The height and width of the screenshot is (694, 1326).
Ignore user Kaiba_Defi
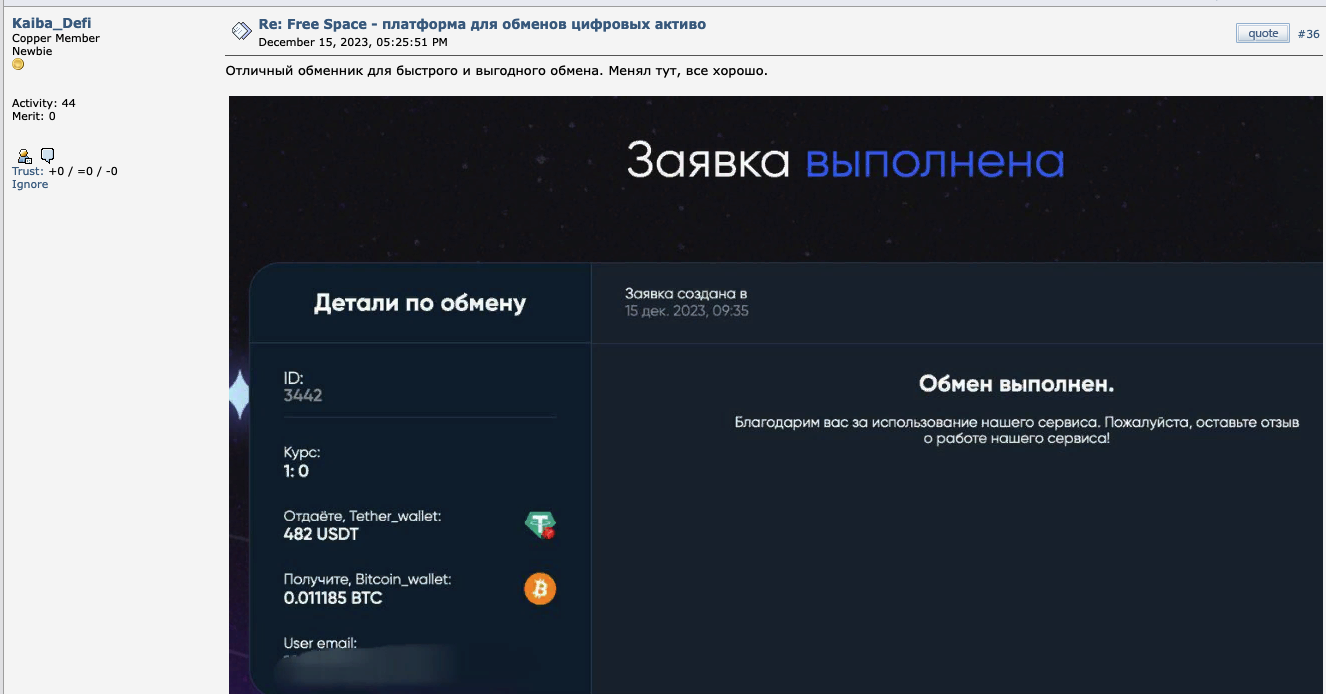[x=30, y=184]
